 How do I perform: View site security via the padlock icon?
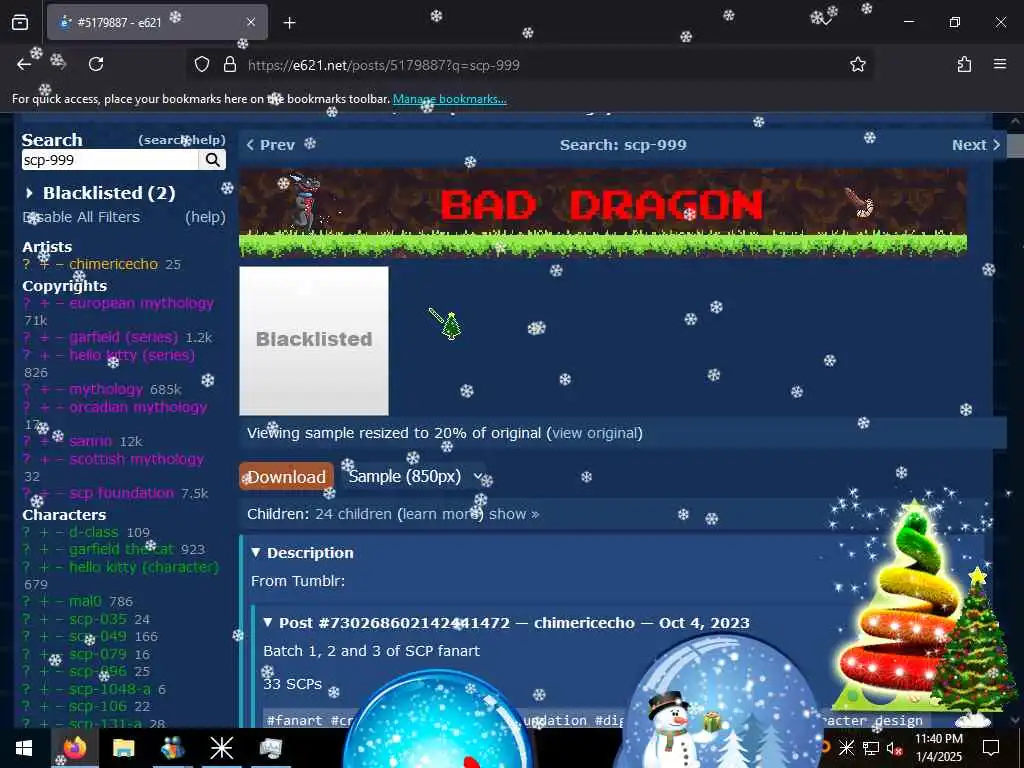pyautogui.click(x=230, y=65)
